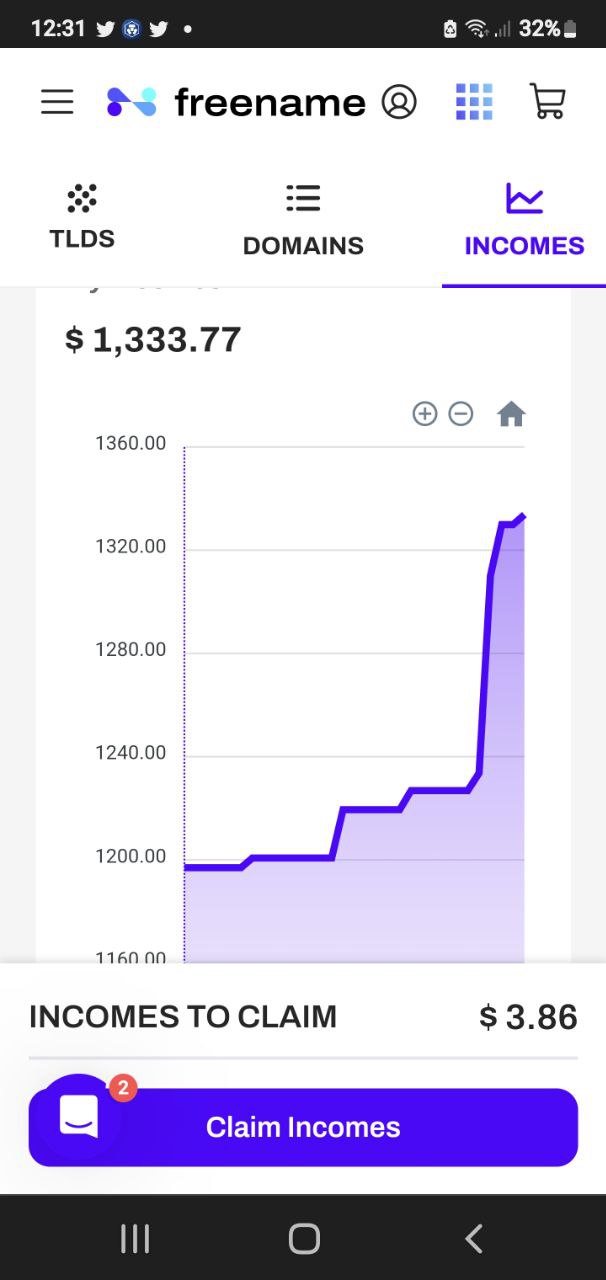Open the apps grid icon

tap(474, 102)
